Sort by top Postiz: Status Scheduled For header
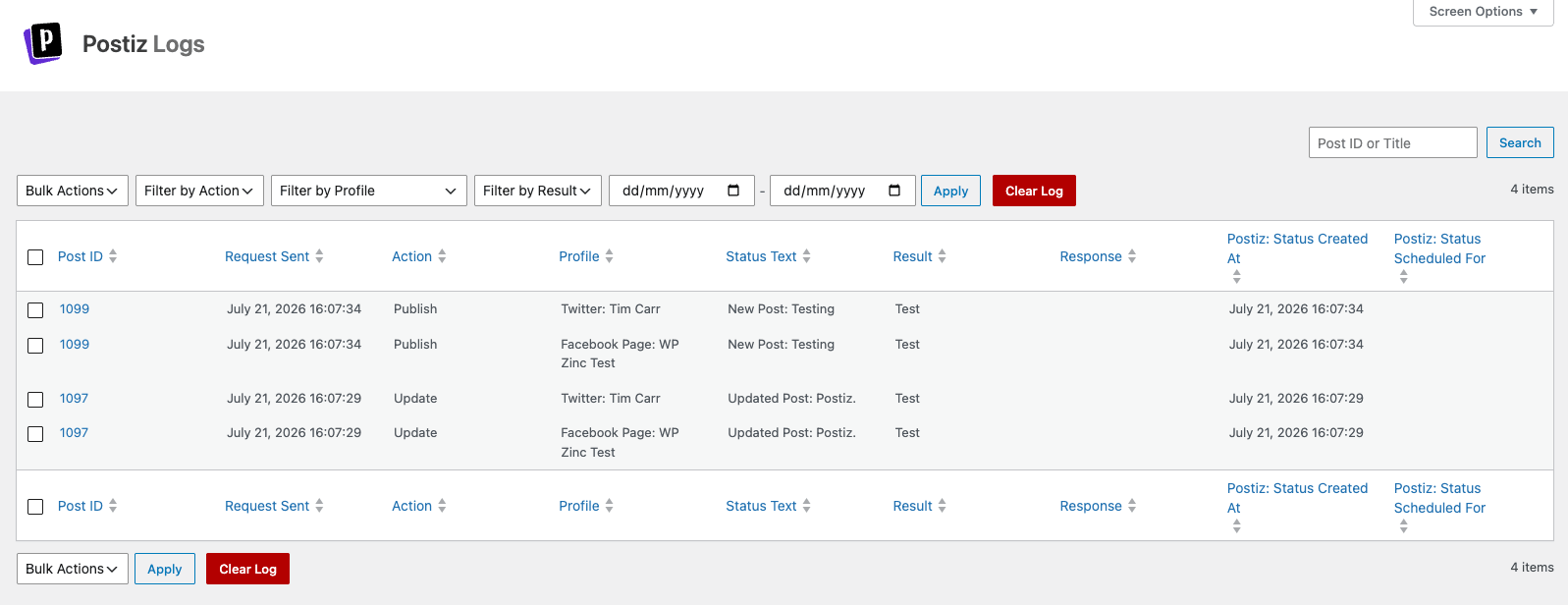1568x605 pixels. coord(1439,248)
